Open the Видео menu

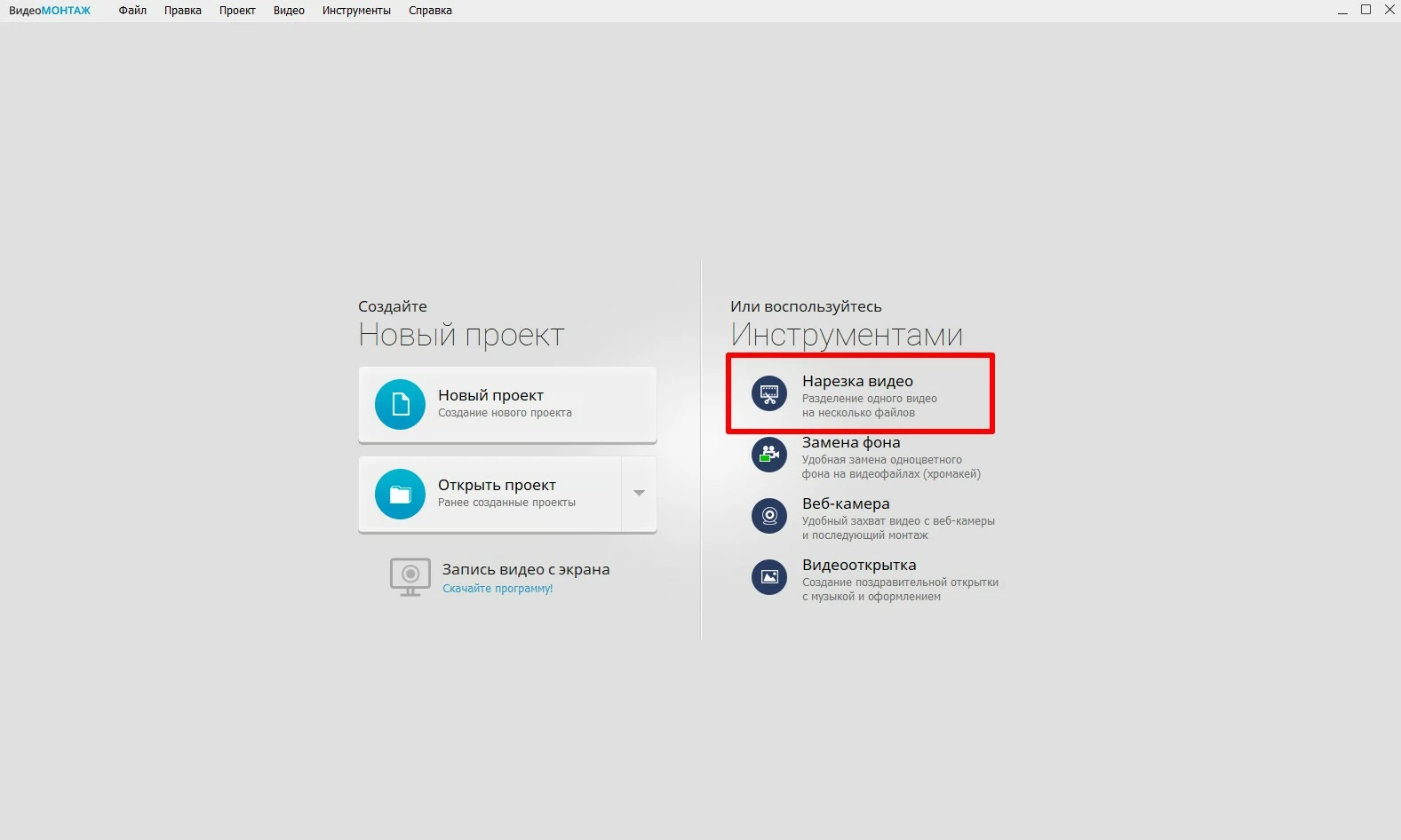(289, 11)
